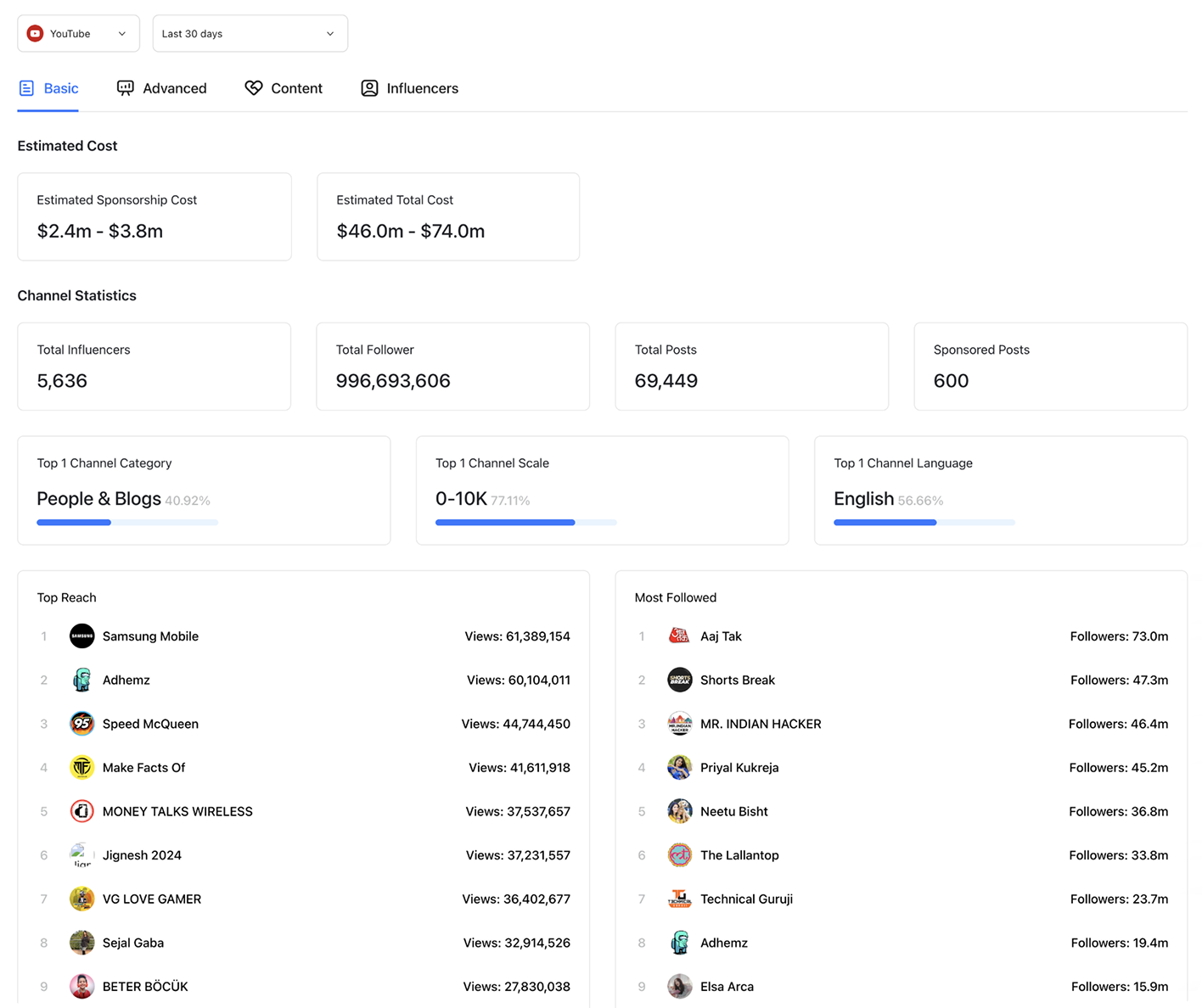Image resolution: width=1202 pixels, height=1008 pixels.
Task: Click Make Facts Of channel avatar
Action: [x=81, y=768]
